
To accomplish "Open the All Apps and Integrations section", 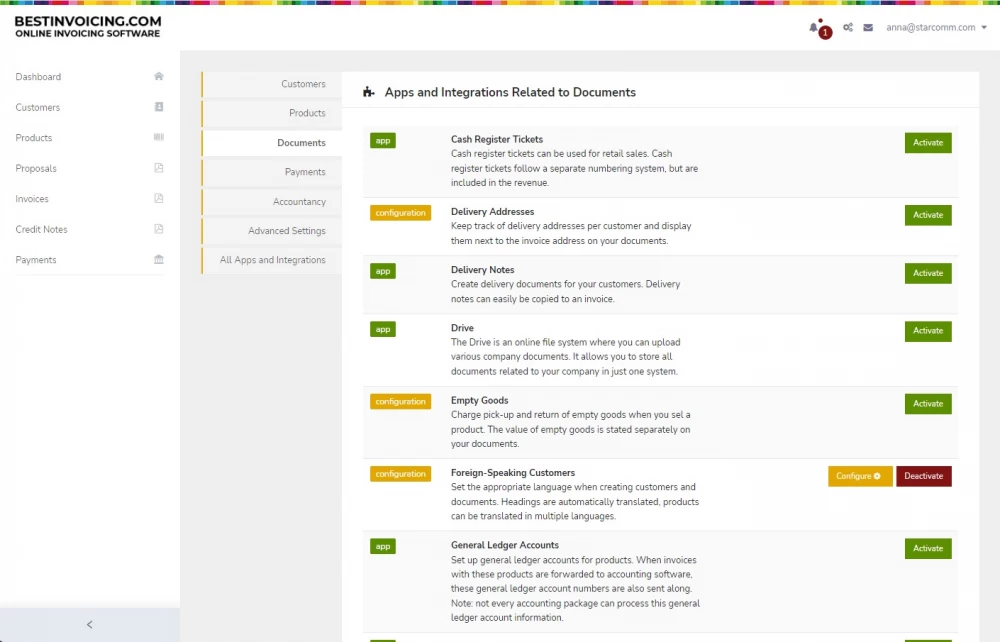I will 272,260.
